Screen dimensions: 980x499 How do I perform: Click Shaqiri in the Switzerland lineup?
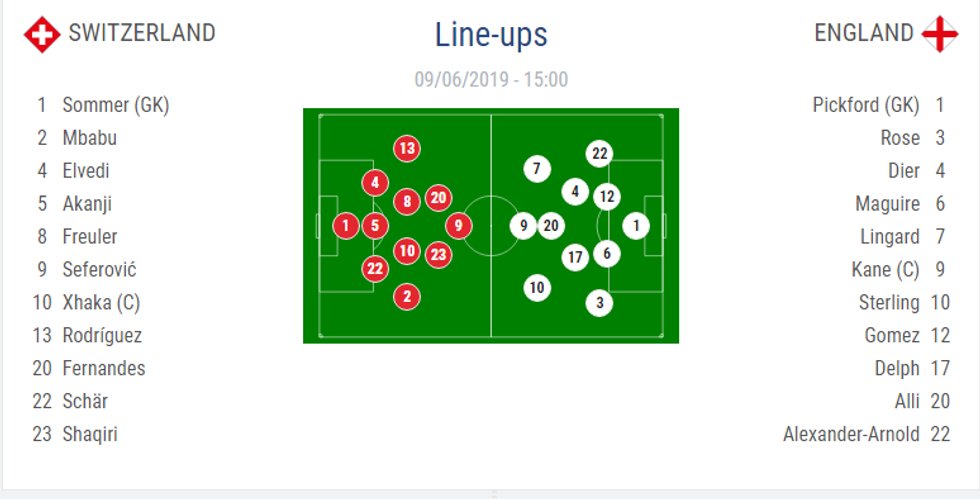coord(90,434)
